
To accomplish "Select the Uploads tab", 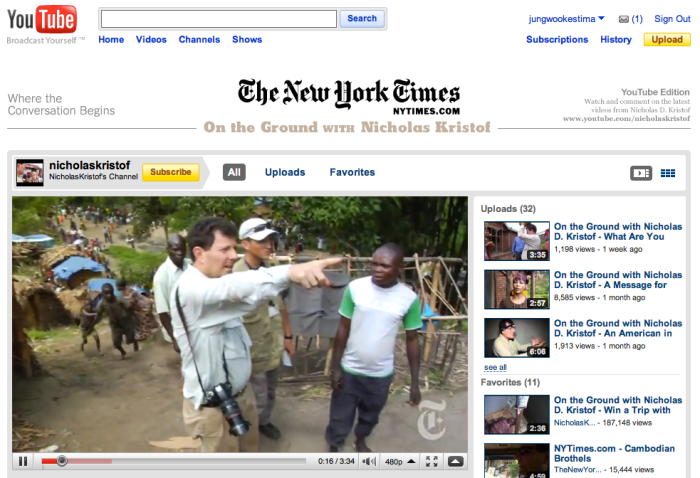I will click(x=285, y=172).
